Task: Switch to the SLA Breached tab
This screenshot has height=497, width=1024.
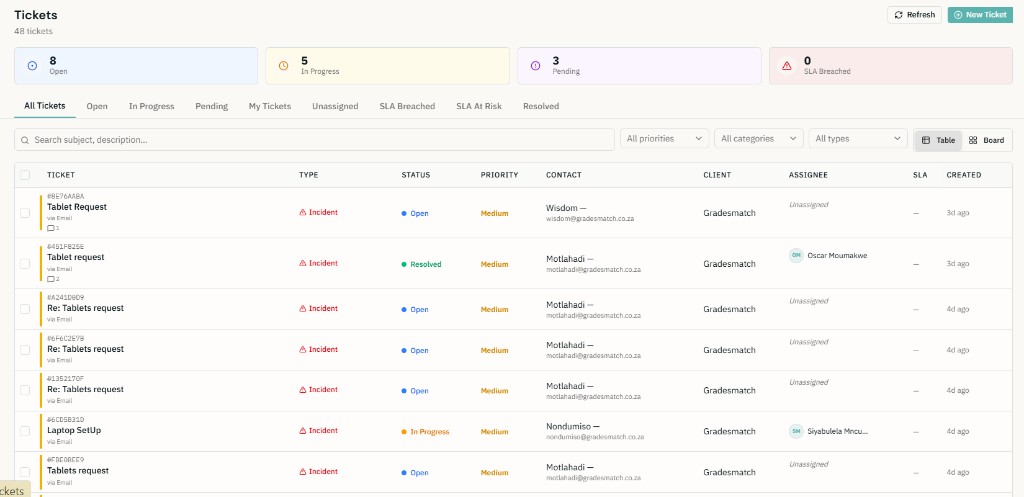Action: click(x=408, y=106)
